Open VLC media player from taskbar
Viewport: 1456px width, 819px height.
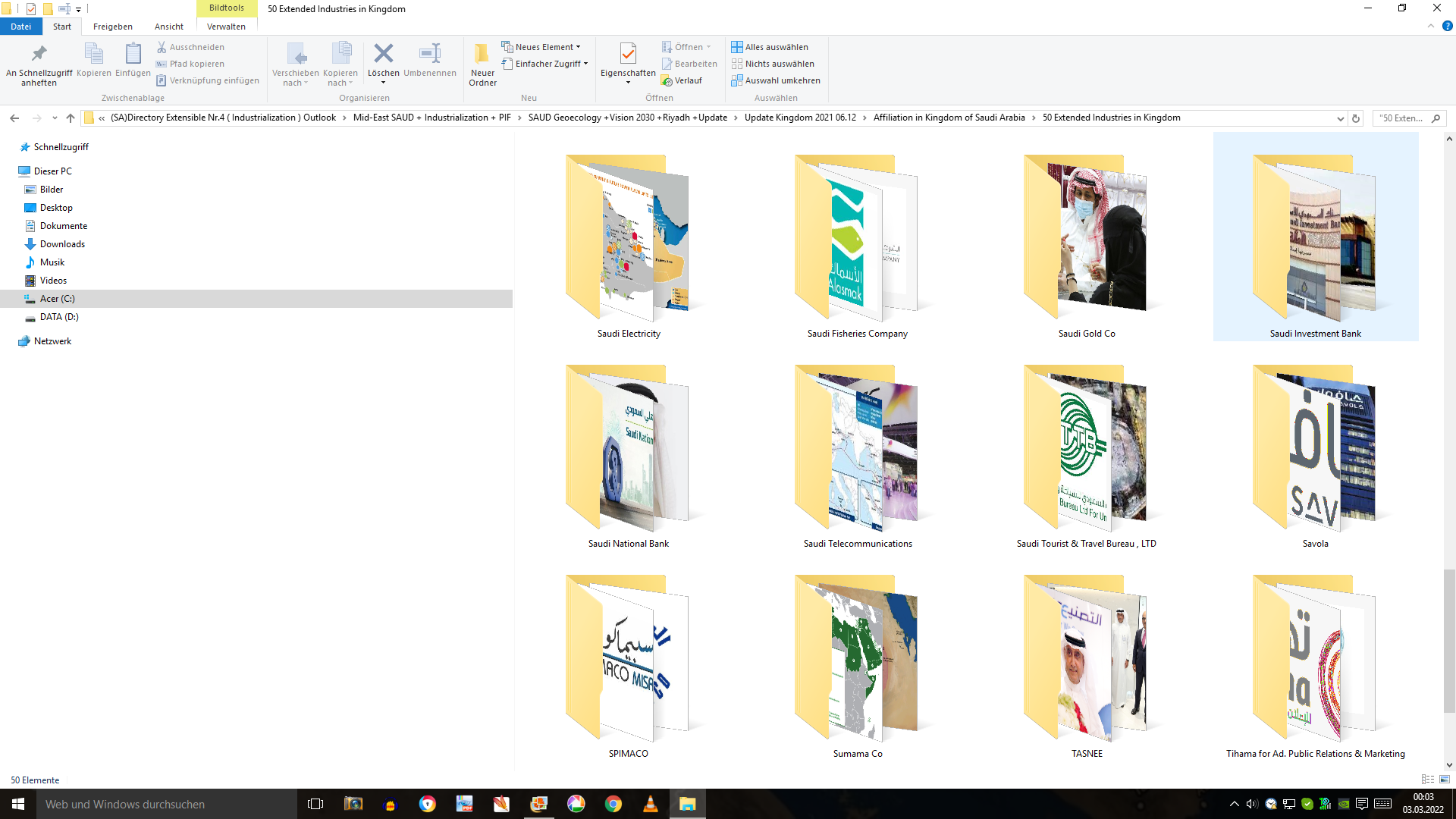[x=650, y=804]
